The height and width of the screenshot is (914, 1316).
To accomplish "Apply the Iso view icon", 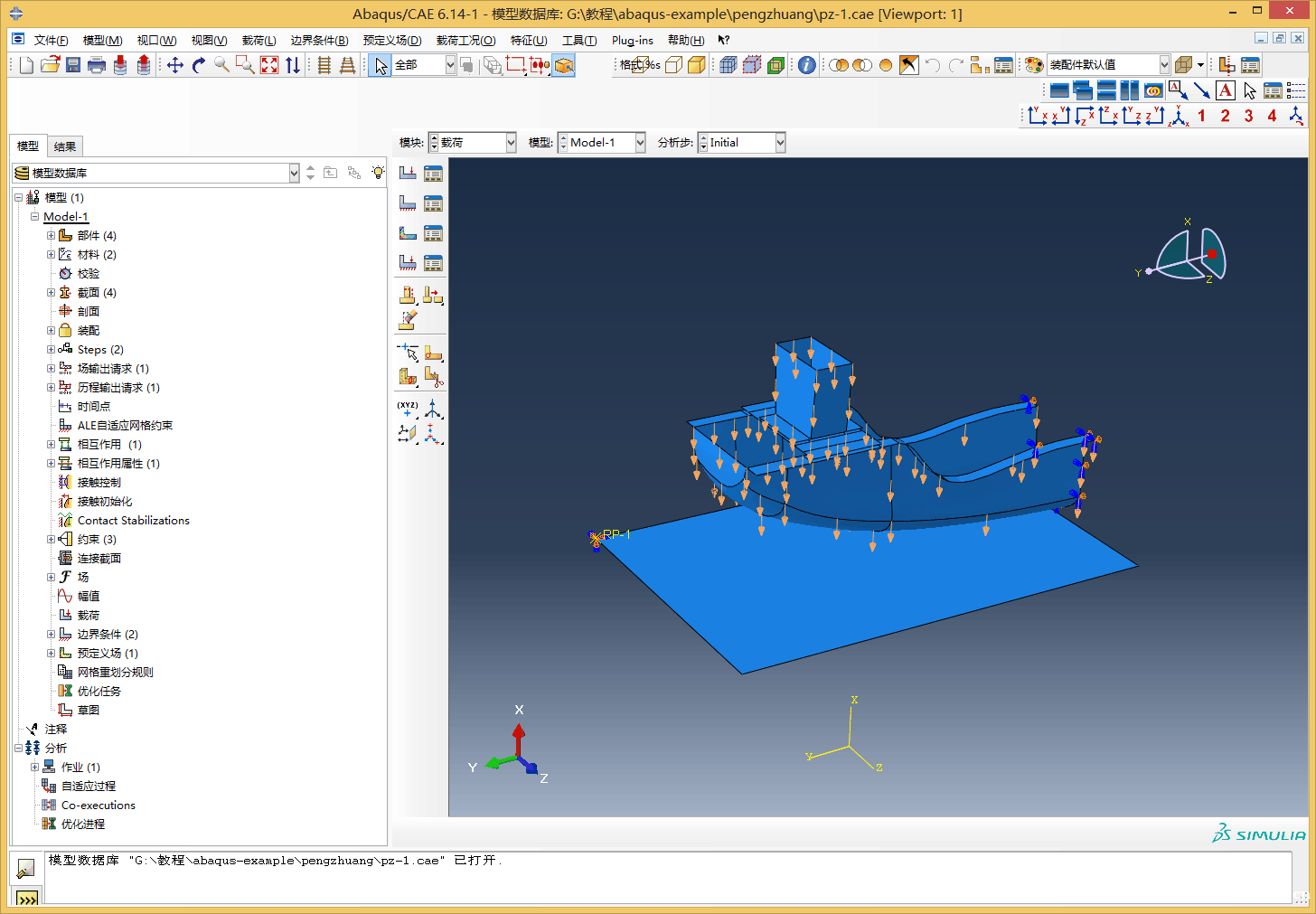I will point(1180,116).
